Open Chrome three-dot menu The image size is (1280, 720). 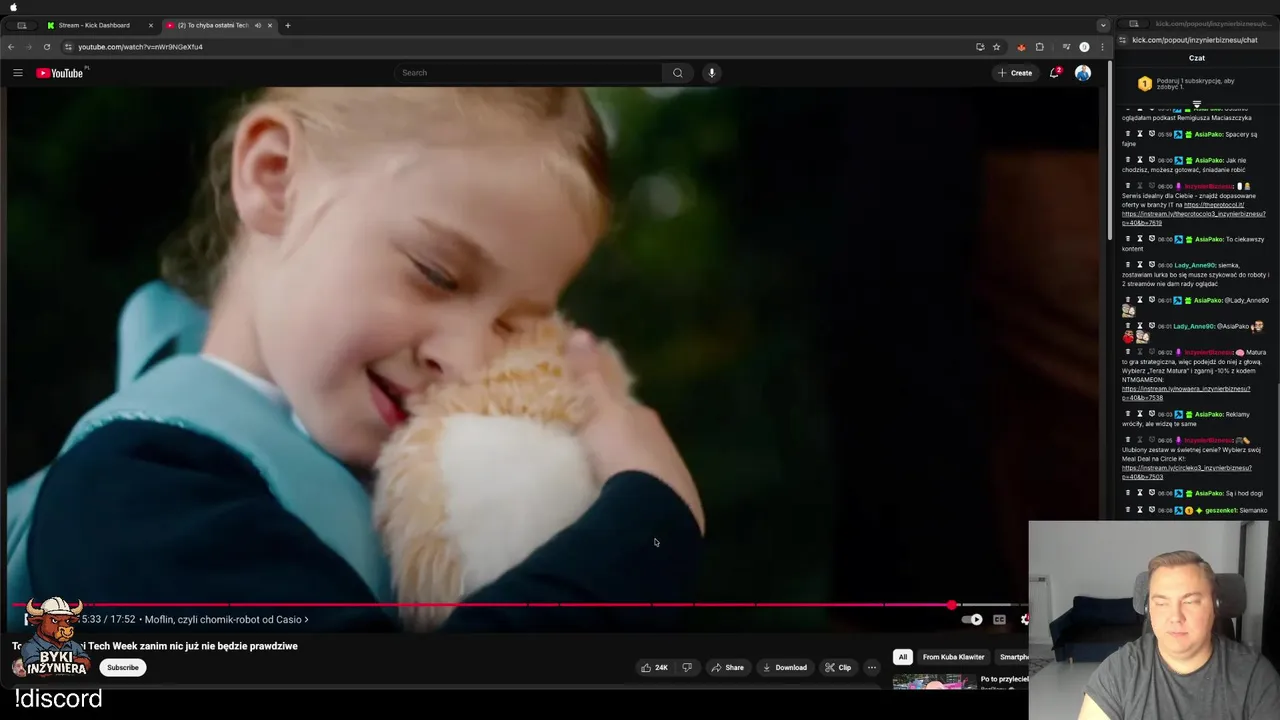[x=1102, y=47]
